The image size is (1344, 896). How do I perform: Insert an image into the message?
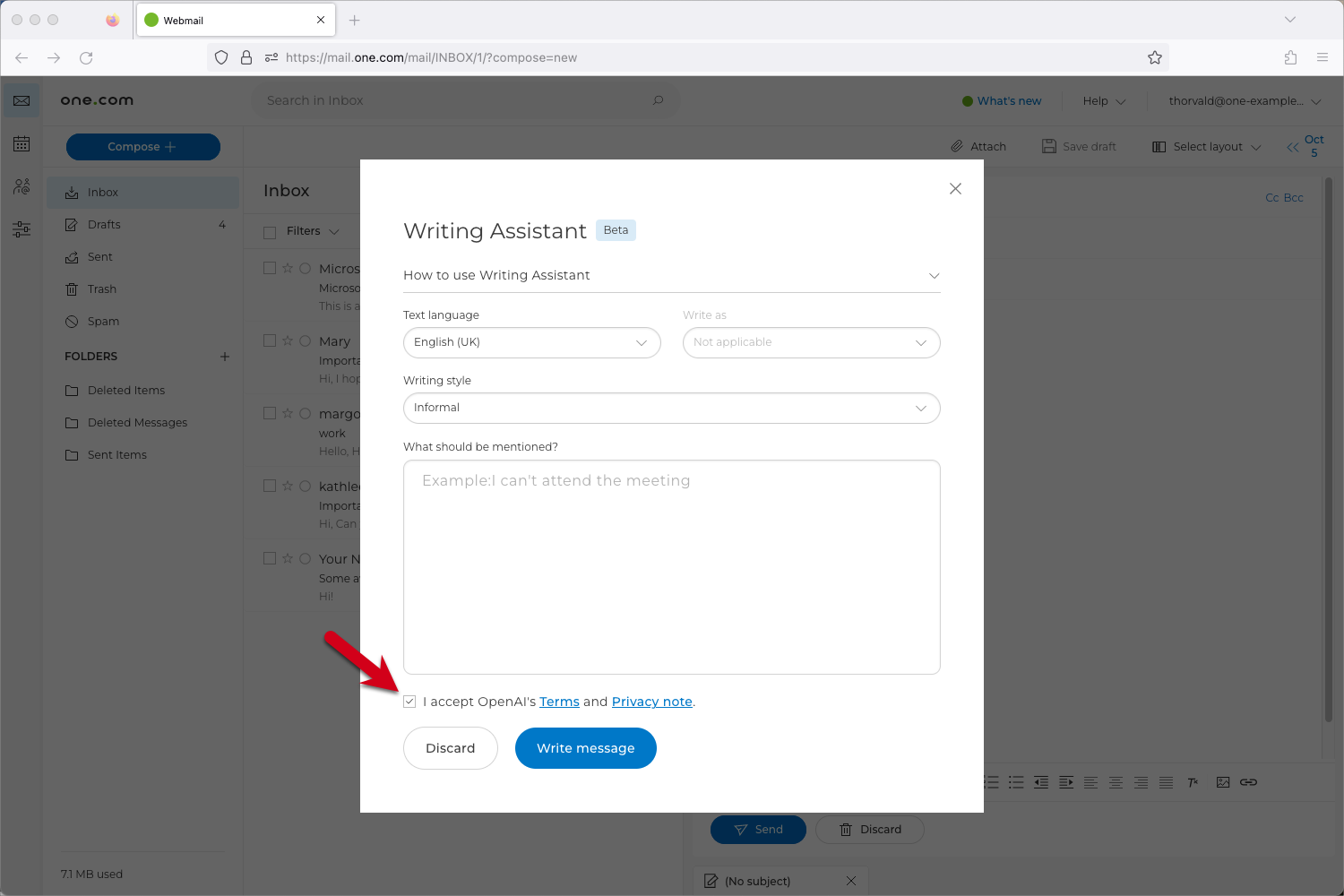(1223, 781)
